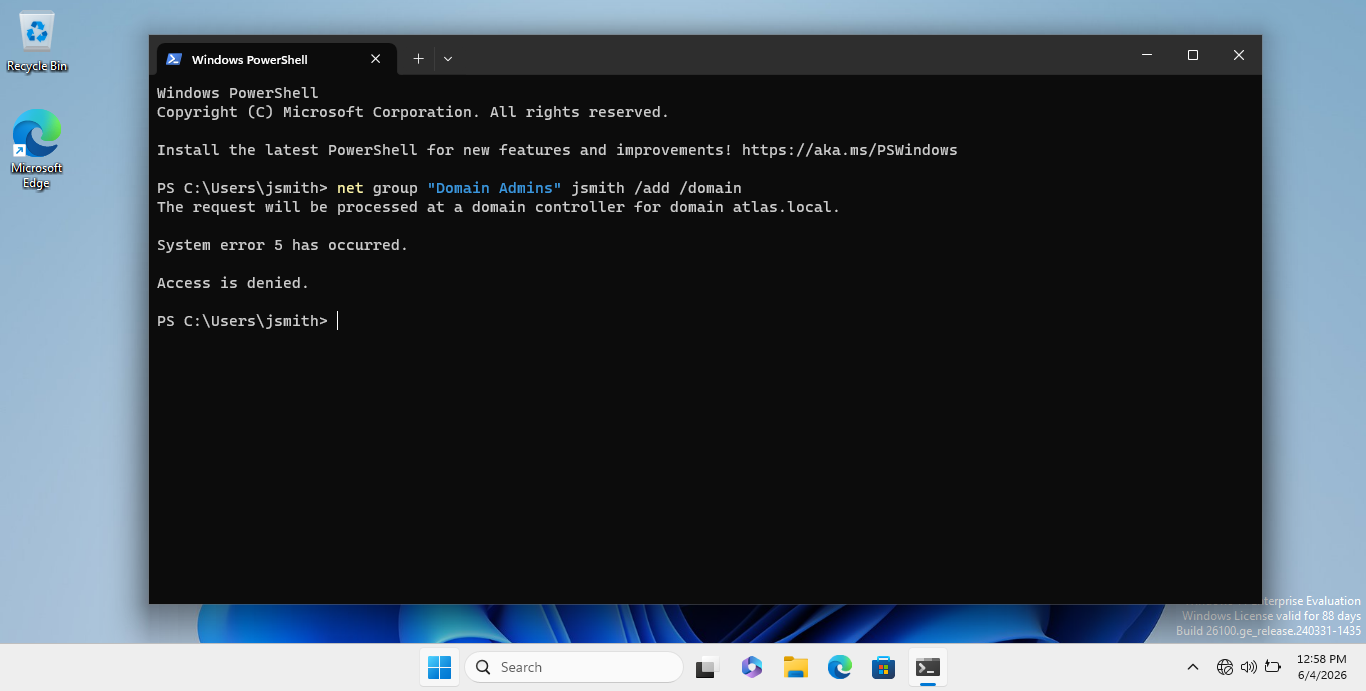Screen dimensions: 1366x691
Task: Click the battery status tray icon
Action: click(x=1273, y=667)
